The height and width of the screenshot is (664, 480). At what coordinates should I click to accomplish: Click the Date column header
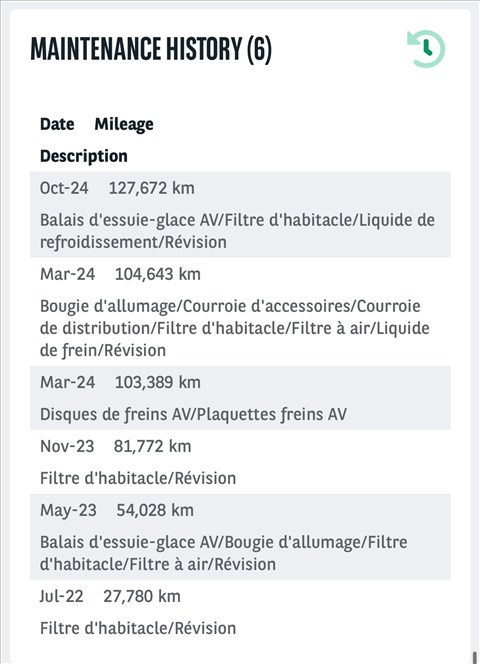(57, 124)
